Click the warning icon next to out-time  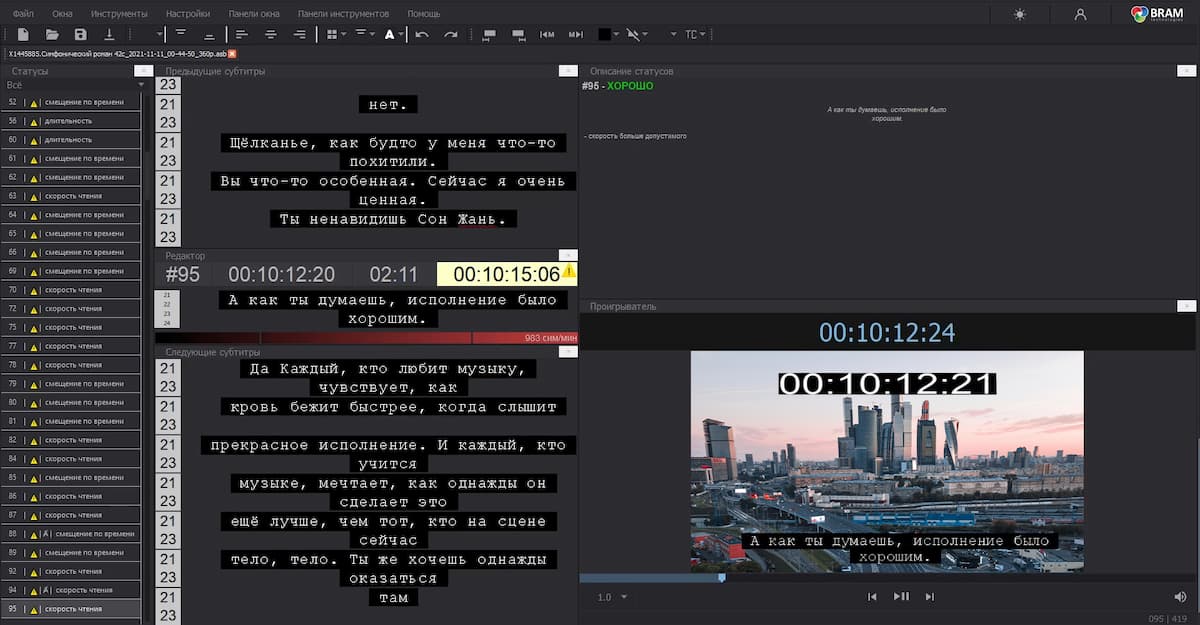(568, 271)
